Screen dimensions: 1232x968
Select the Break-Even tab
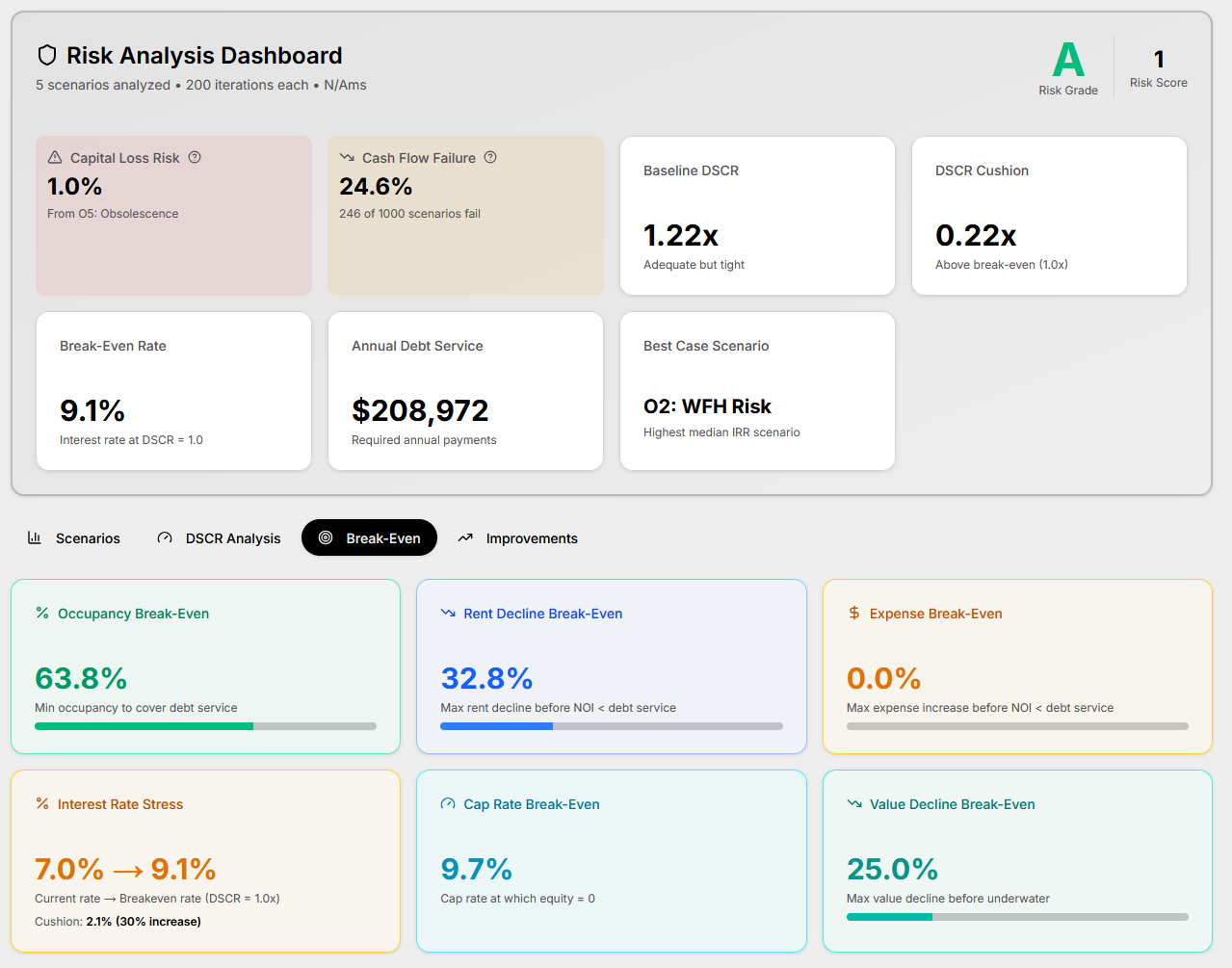369,538
